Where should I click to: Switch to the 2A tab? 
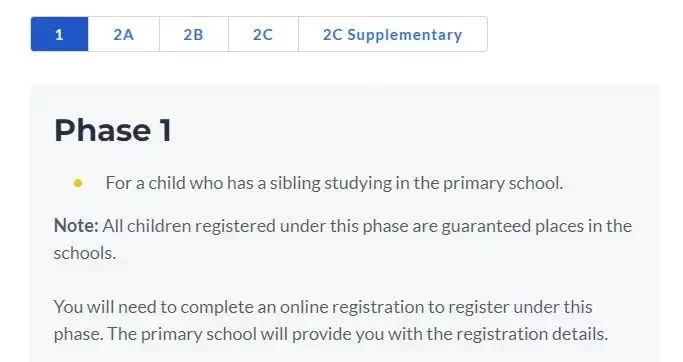[x=124, y=34]
